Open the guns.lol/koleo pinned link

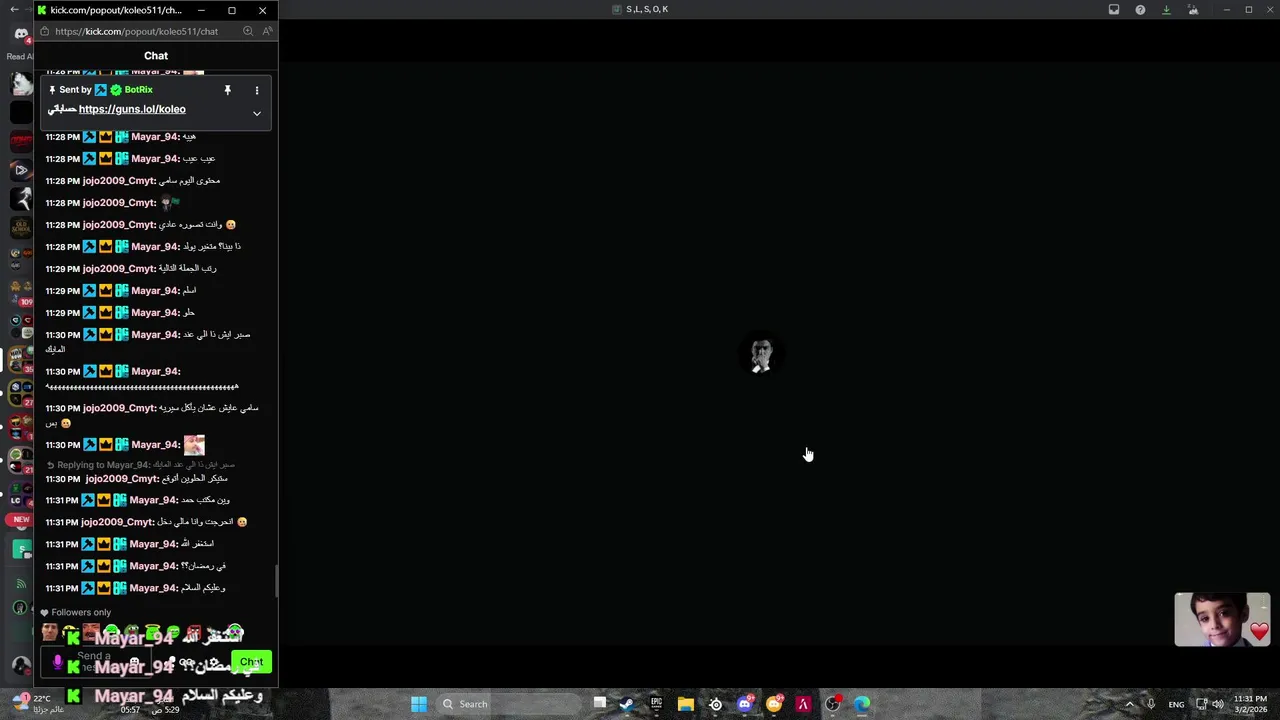coord(132,109)
